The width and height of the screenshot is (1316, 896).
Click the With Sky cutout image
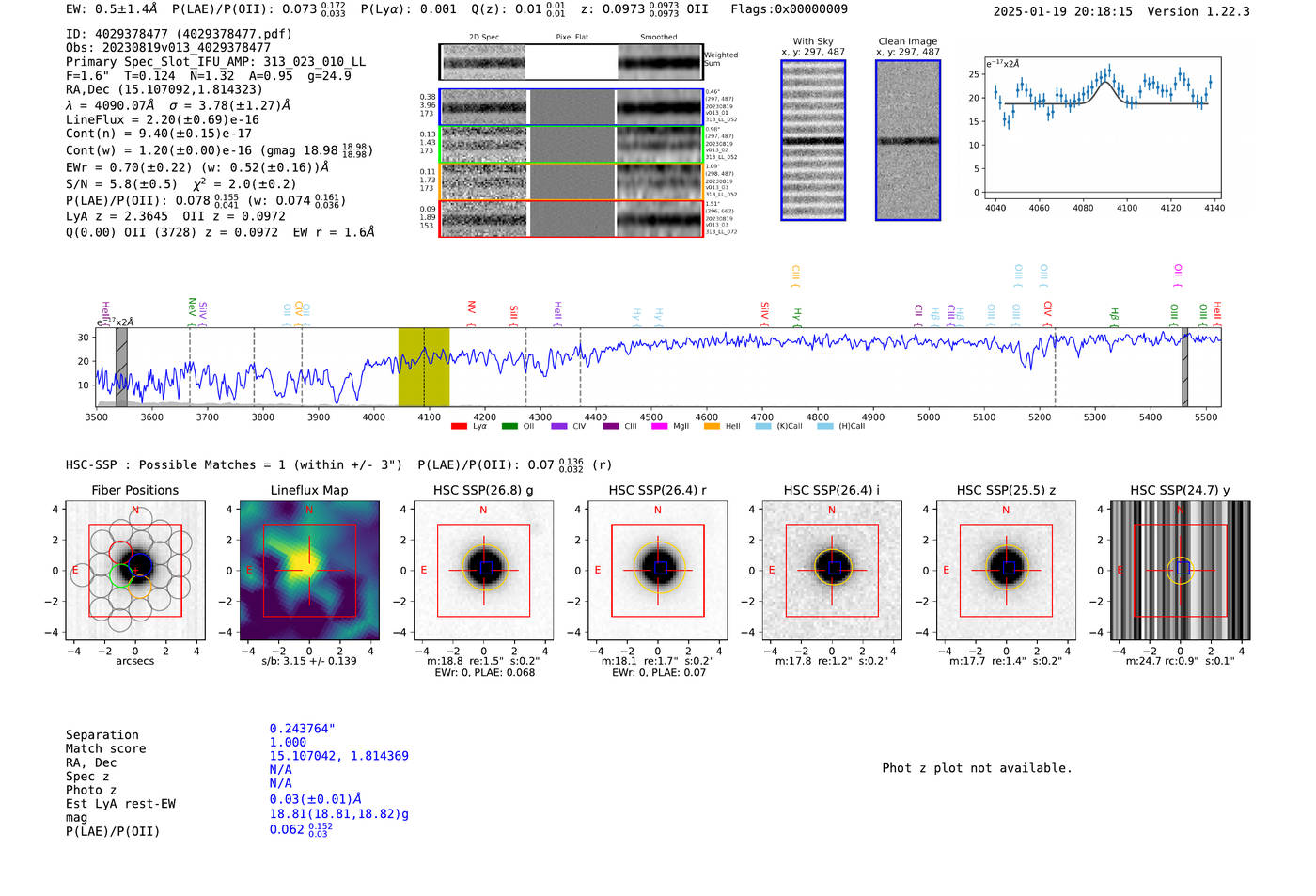(x=813, y=140)
